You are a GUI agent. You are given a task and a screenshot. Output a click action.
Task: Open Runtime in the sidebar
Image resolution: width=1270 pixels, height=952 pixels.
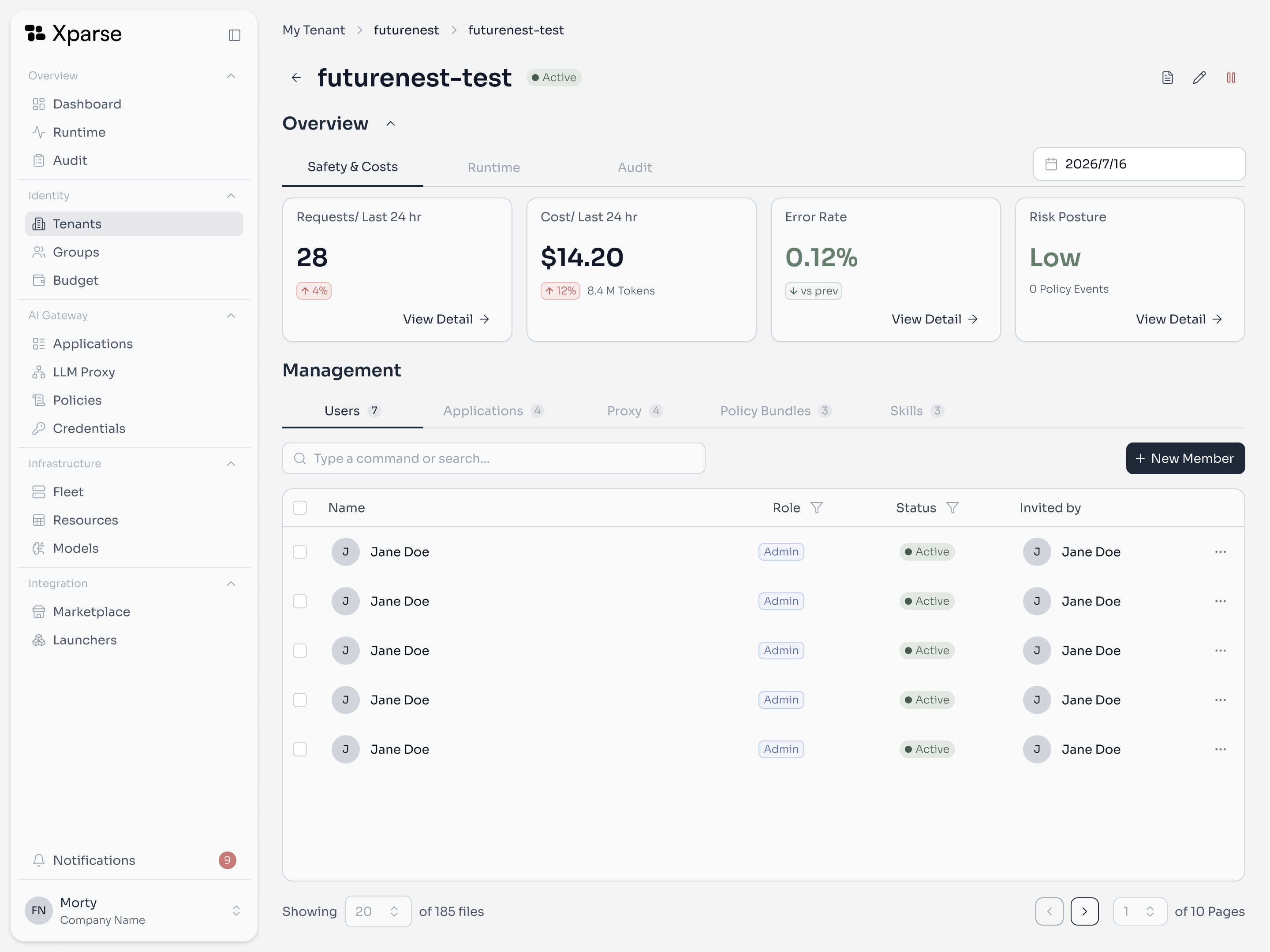click(x=134, y=132)
